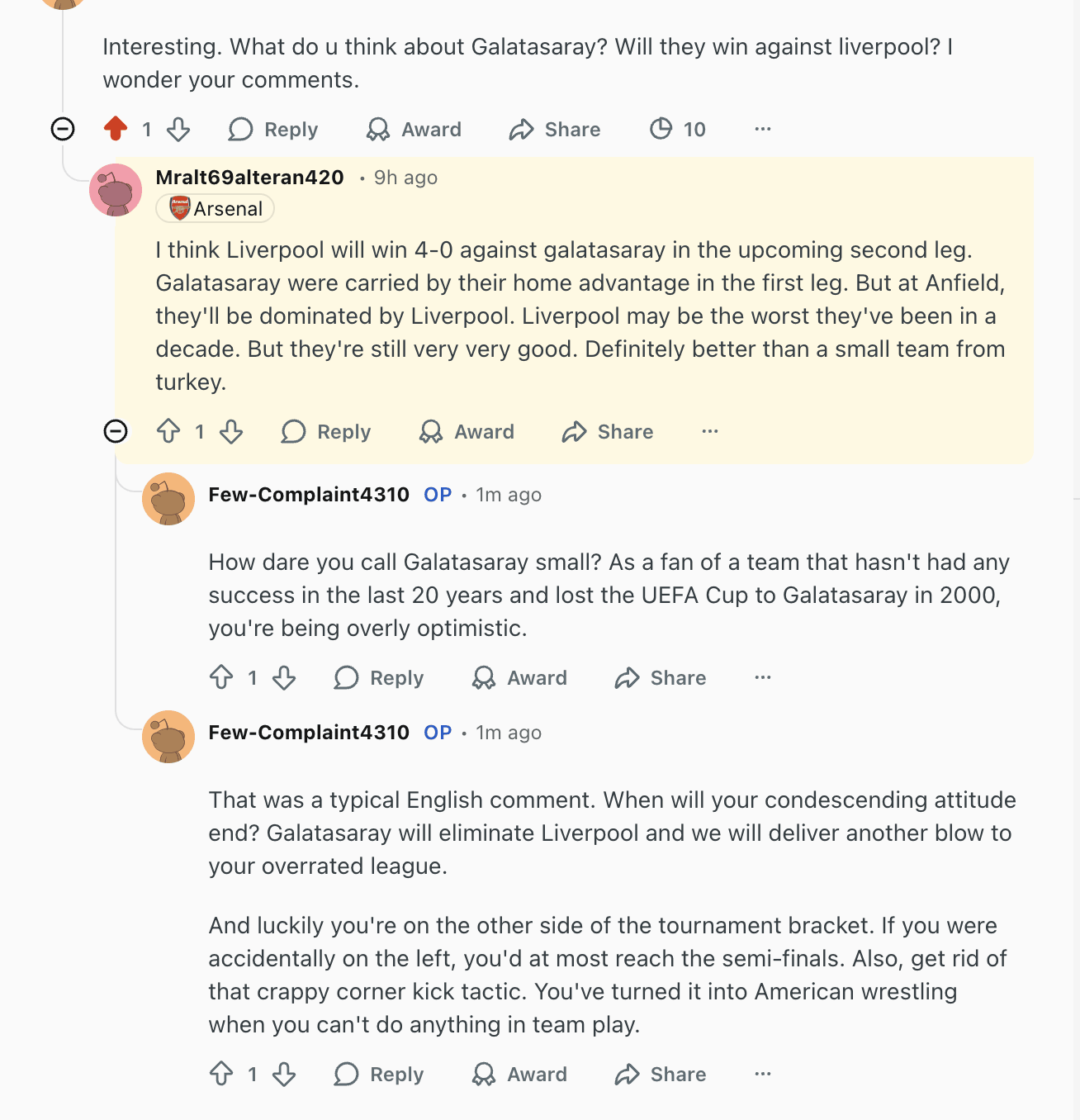Image resolution: width=1080 pixels, height=1120 pixels.
Task: Upvote the 'typical English comment' reply
Action: 221,1074
